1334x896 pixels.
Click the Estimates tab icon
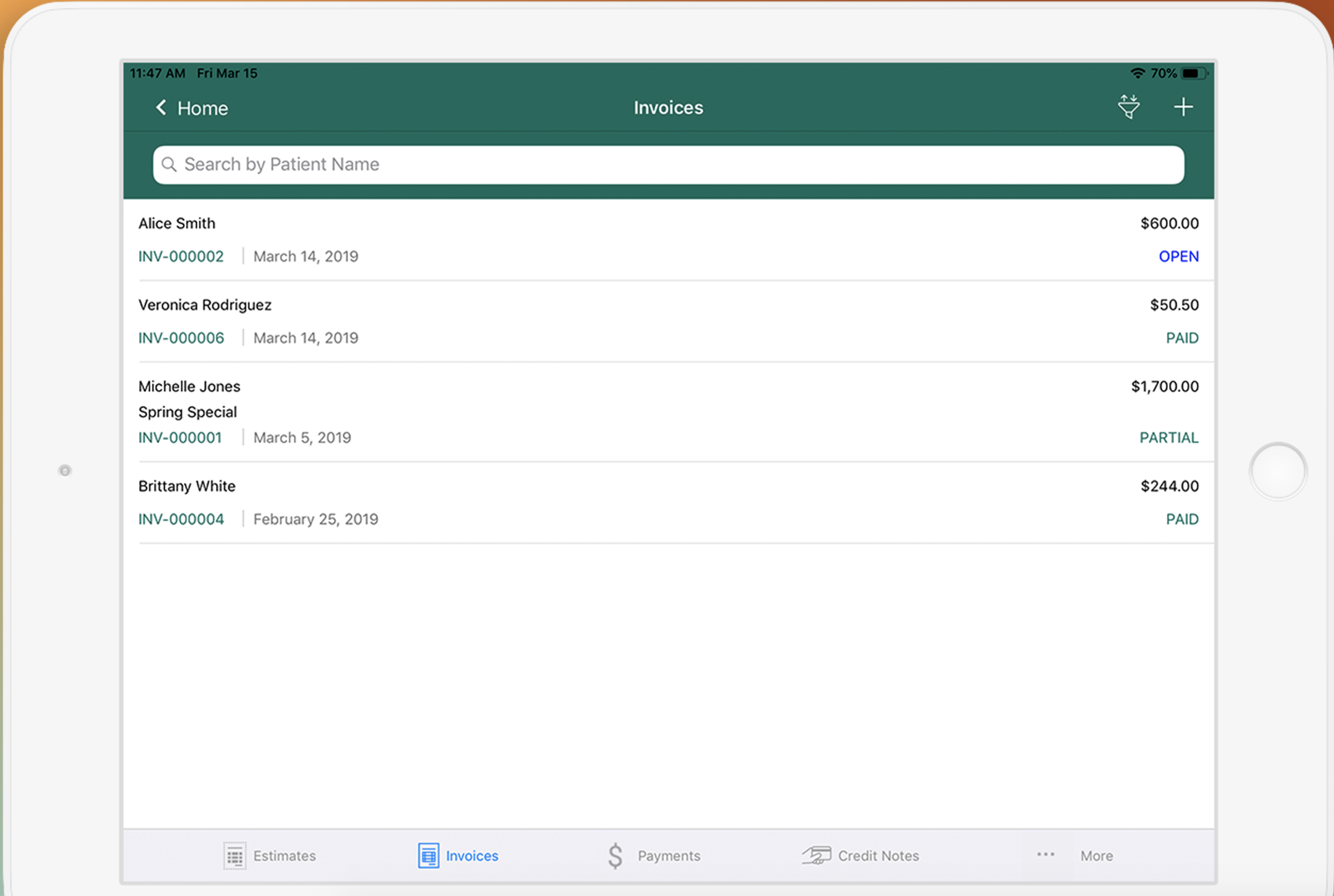(x=234, y=855)
